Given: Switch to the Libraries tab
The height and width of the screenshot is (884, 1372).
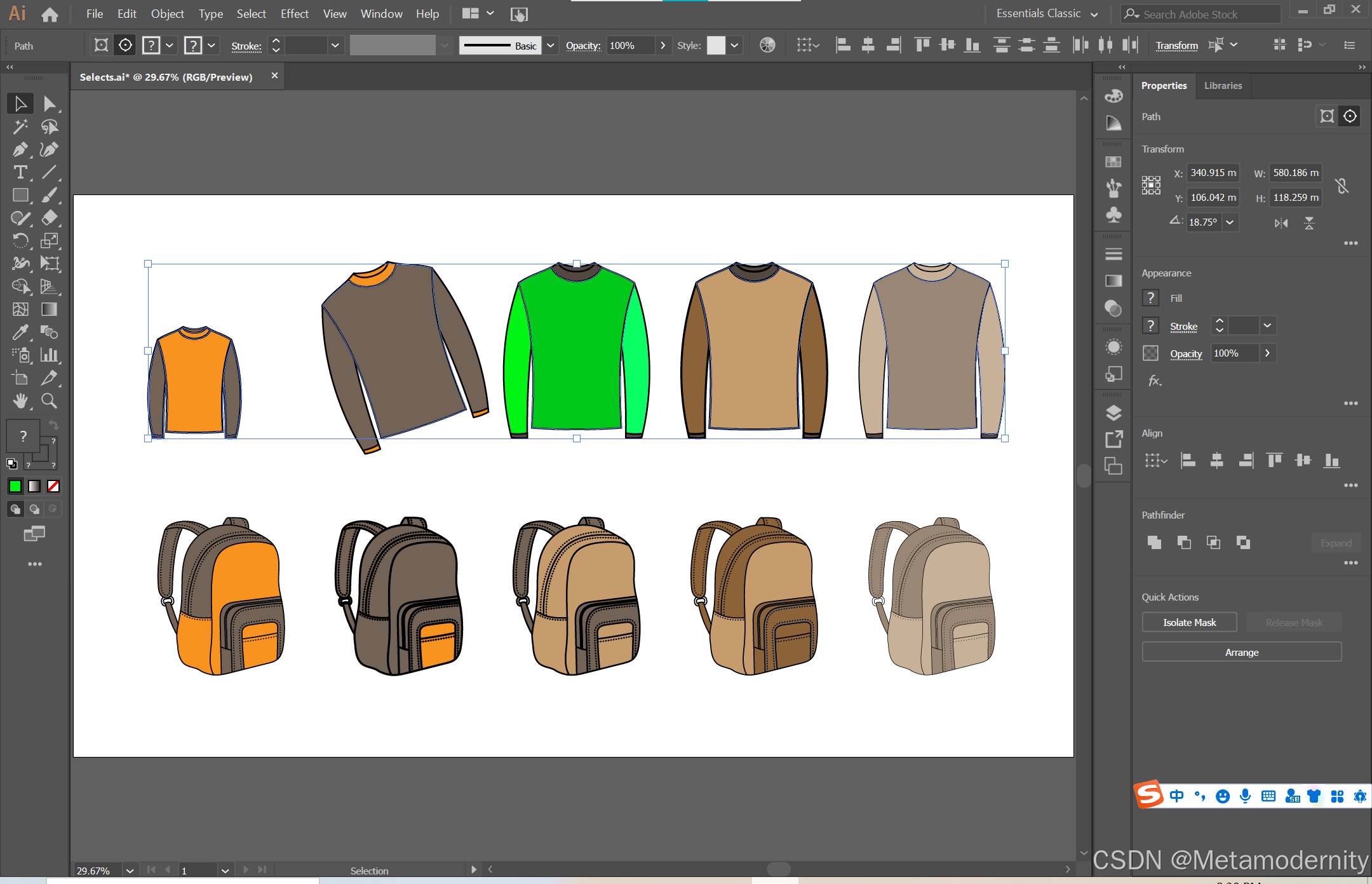Looking at the screenshot, I should pos(1223,86).
